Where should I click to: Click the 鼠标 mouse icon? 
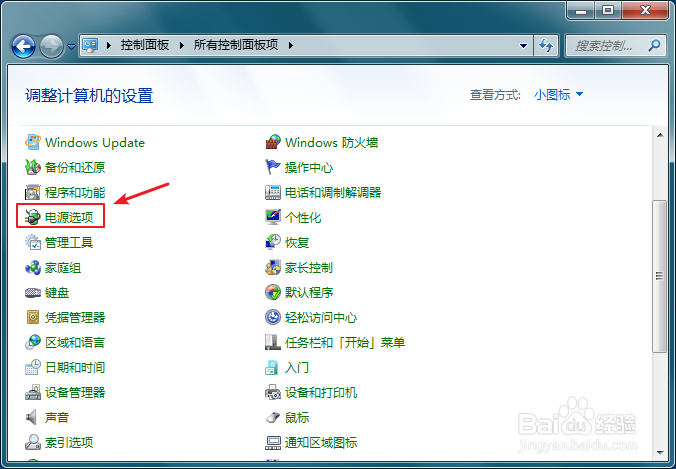click(x=273, y=417)
